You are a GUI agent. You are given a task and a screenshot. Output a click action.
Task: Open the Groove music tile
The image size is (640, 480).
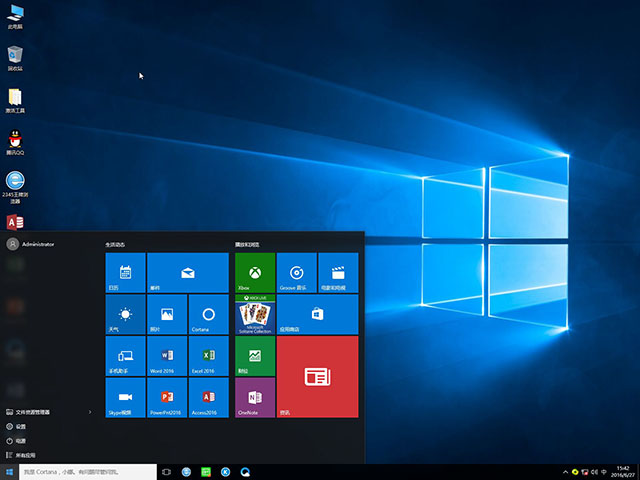point(296,272)
